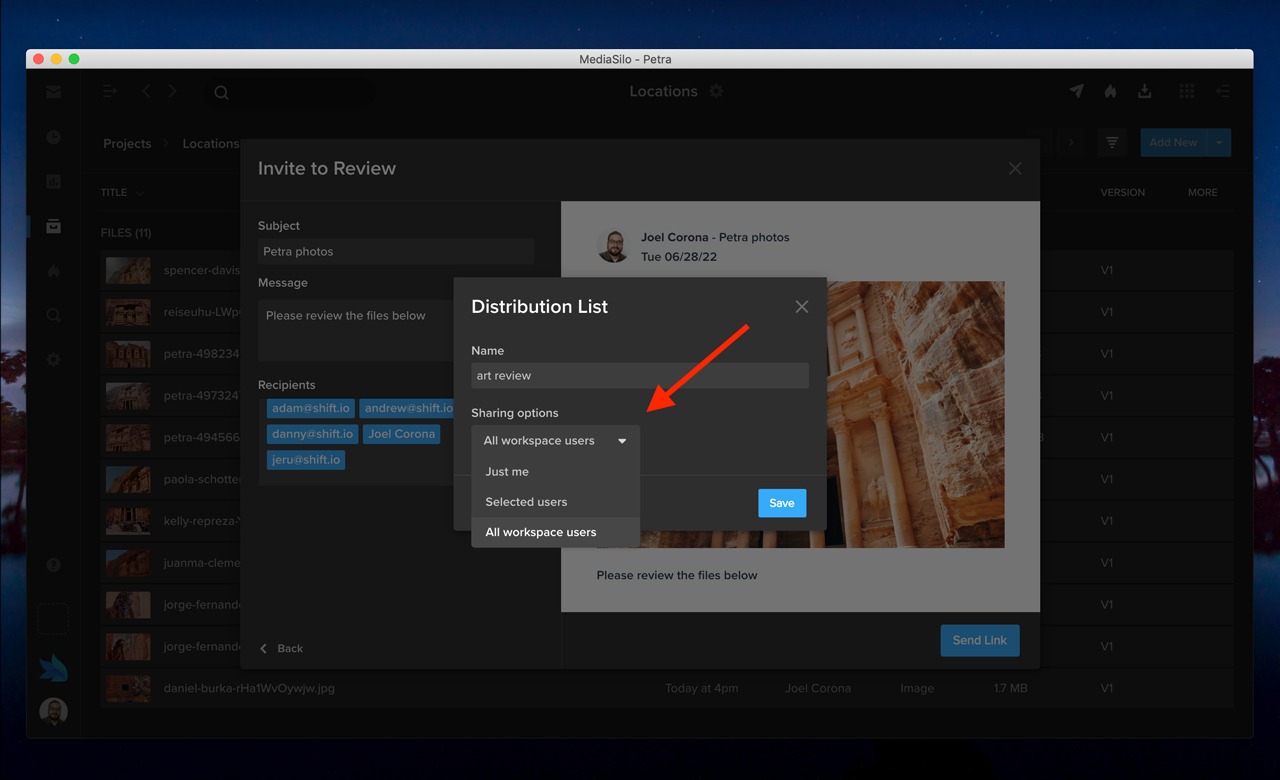Choose All workspace users from the list
The width and height of the screenshot is (1280, 780).
click(x=540, y=532)
